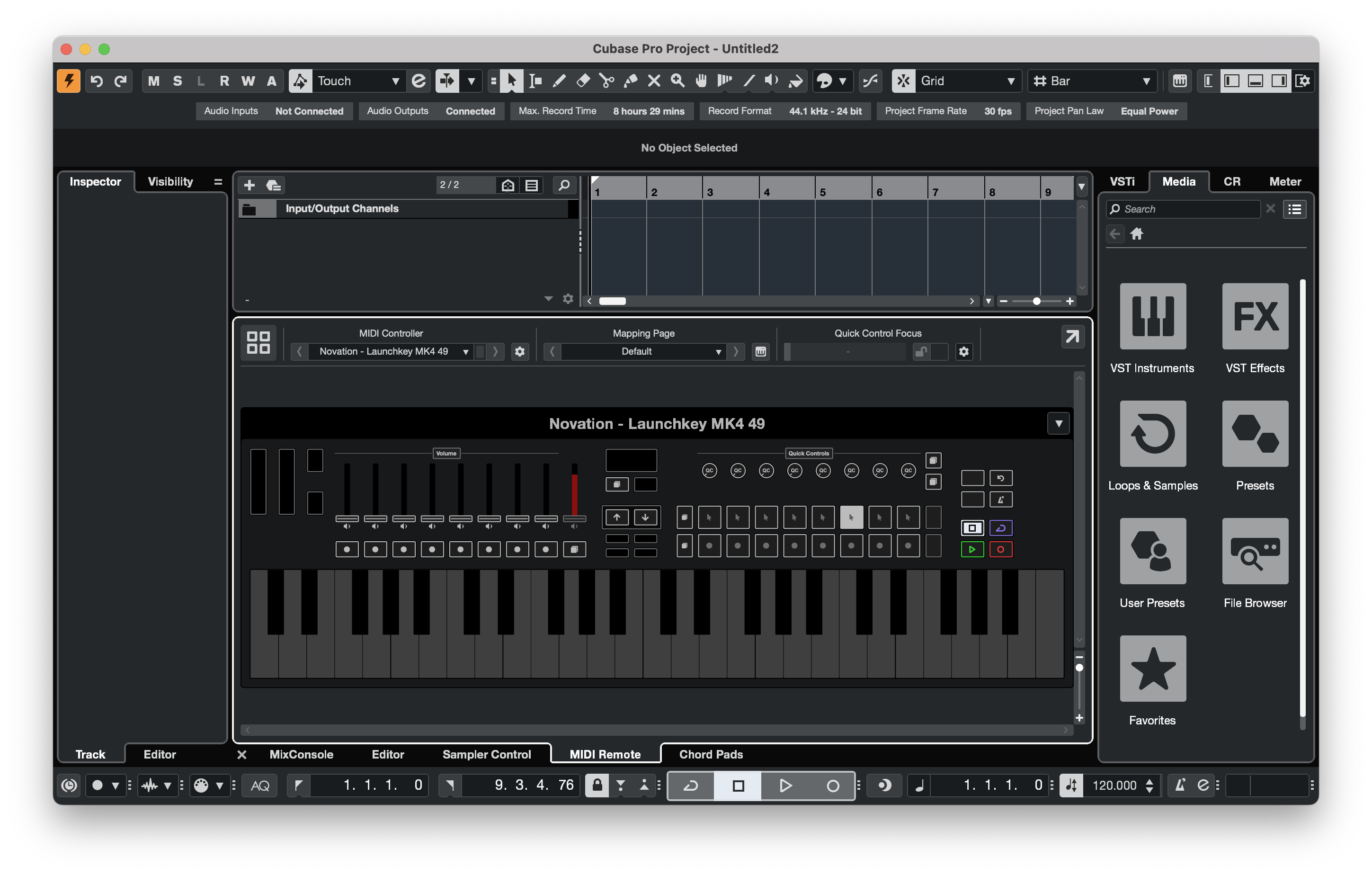Open the MIDI Controller Launchkey dropdown
This screenshot has width=1372, height=875.
[x=390, y=351]
